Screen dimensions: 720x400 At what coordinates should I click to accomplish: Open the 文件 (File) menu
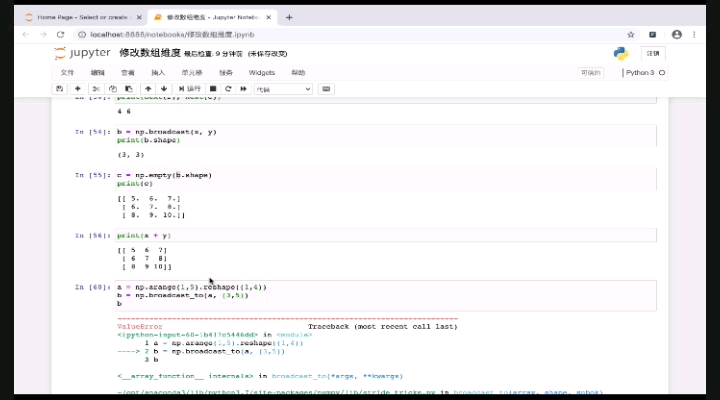click(67, 73)
